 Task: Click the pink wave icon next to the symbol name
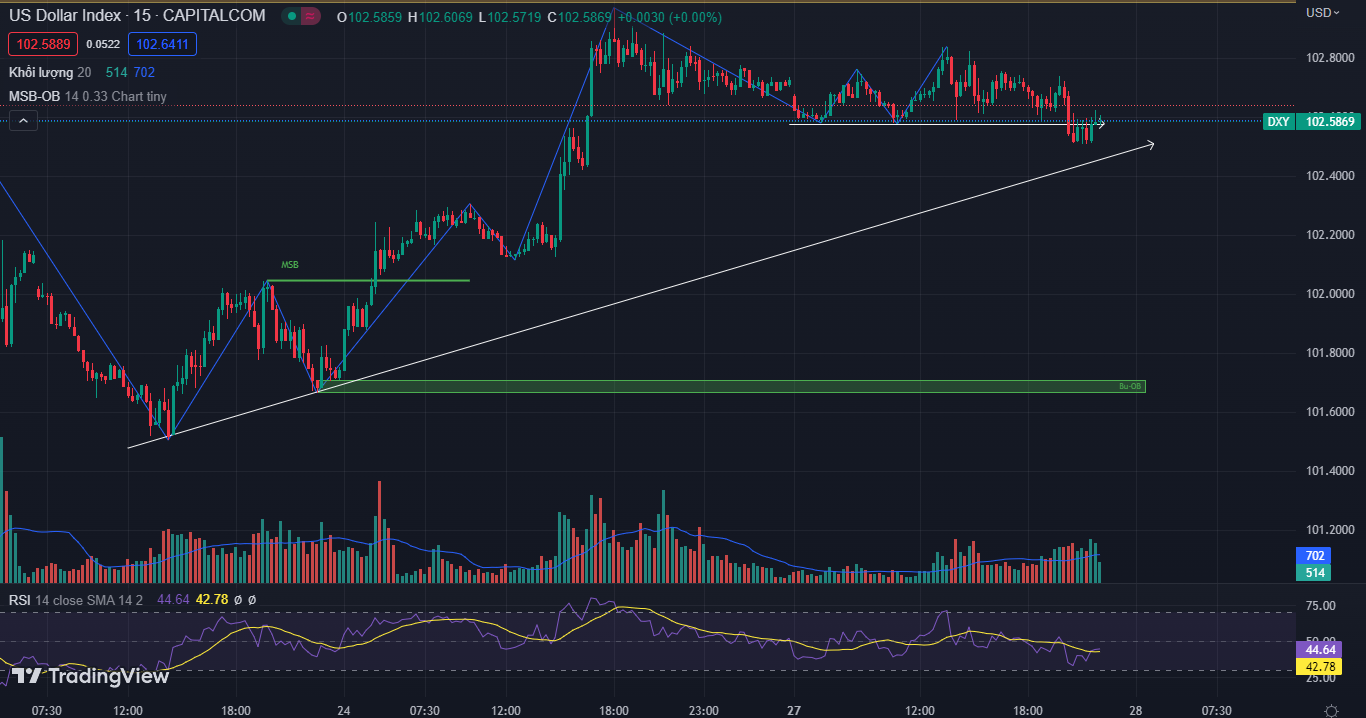pyautogui.click(x=308, y=17)
